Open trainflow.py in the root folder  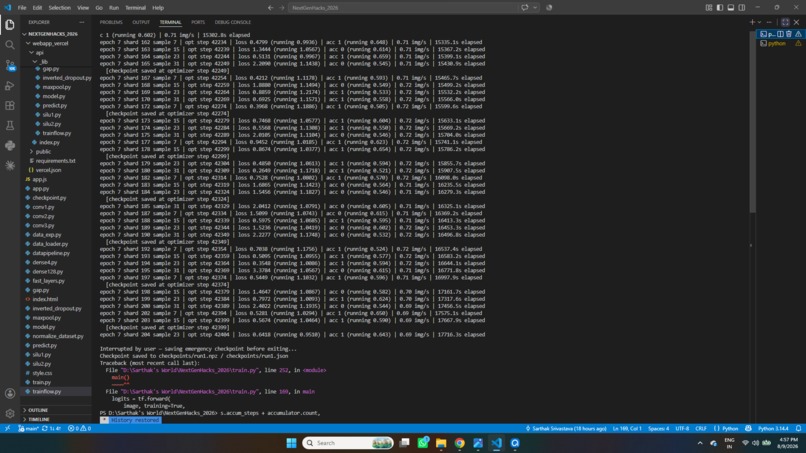pyautogui.click(x=46, y=391)
